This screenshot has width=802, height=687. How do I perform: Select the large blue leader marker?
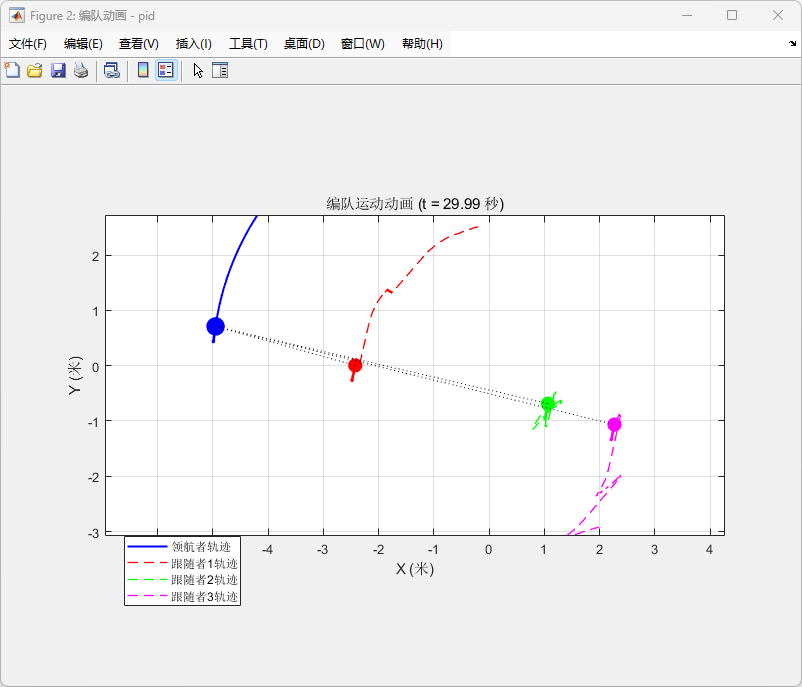click(x=215, y=326)
